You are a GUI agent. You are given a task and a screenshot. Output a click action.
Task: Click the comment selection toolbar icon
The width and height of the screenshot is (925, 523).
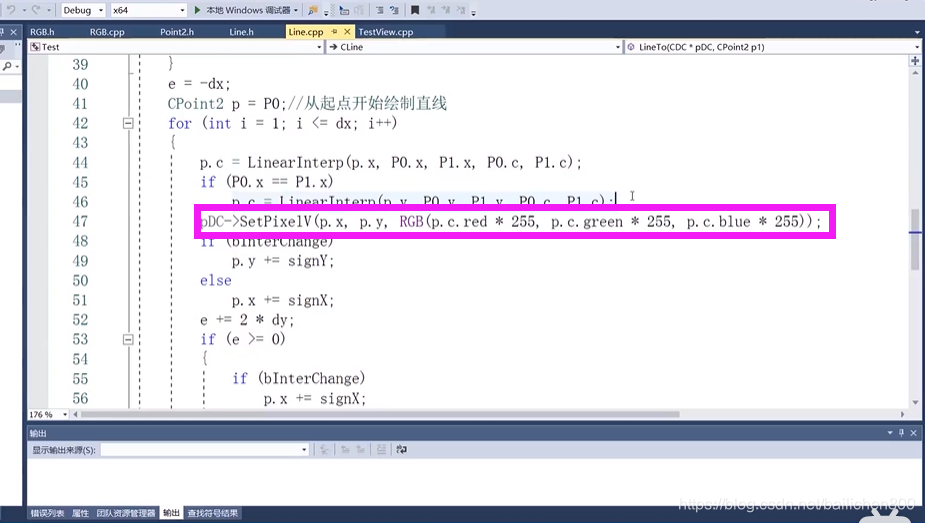(379, 10)
